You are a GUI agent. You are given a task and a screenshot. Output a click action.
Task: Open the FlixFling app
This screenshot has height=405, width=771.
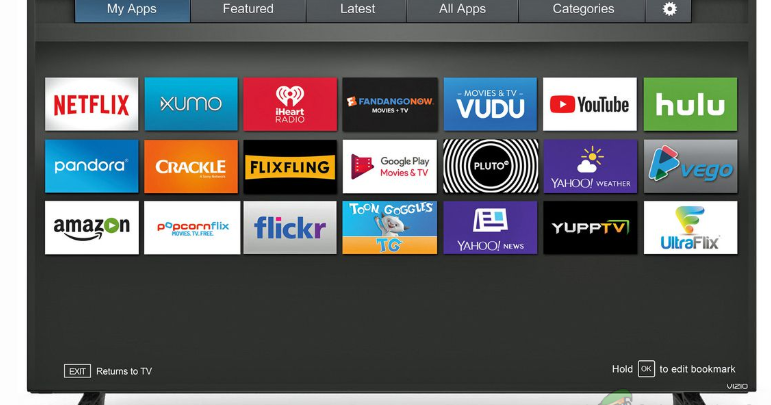(290, 166)
